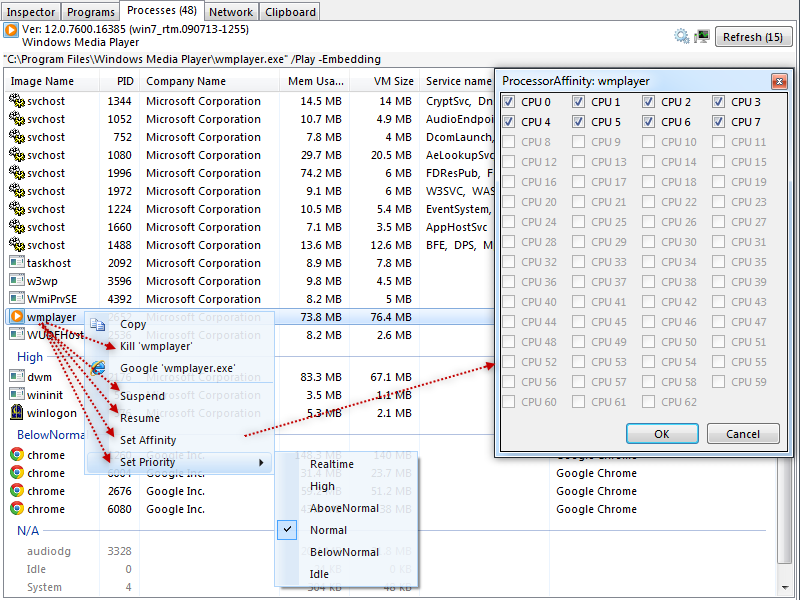Click the svchost 1344 gear icon
The height and width of the screenshot is (600, 800).
17,101
